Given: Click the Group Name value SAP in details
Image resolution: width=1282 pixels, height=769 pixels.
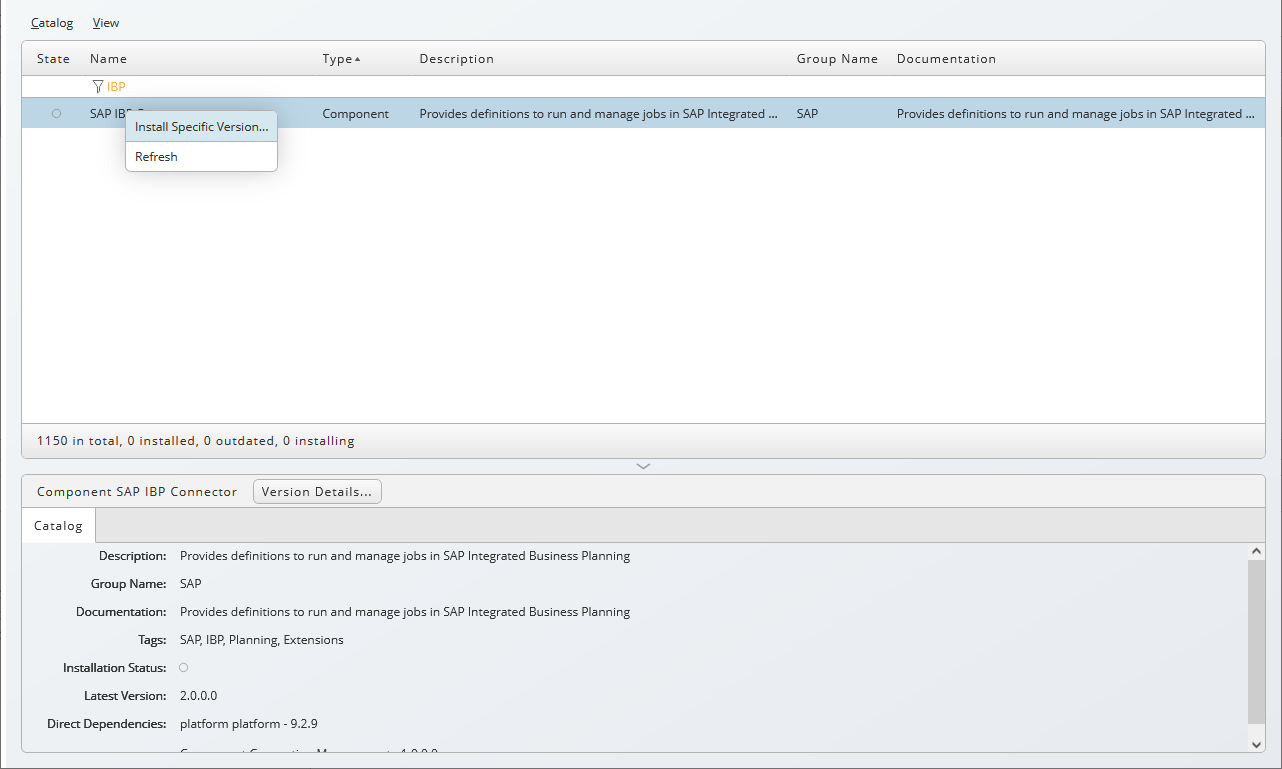Looking at the screenshot, I should click(x=191, y=584).
